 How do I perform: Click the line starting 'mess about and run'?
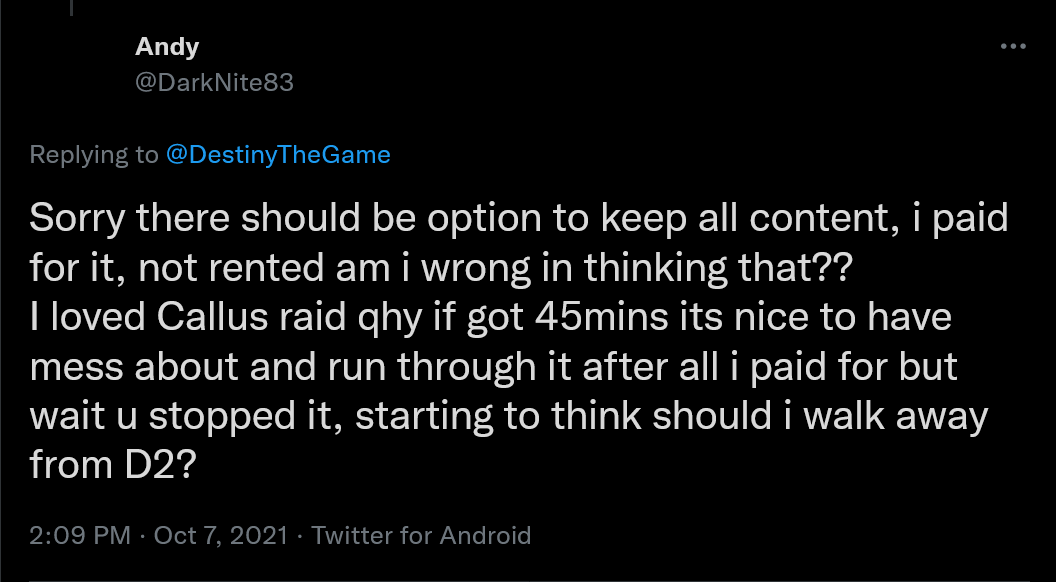pos(494,366)
